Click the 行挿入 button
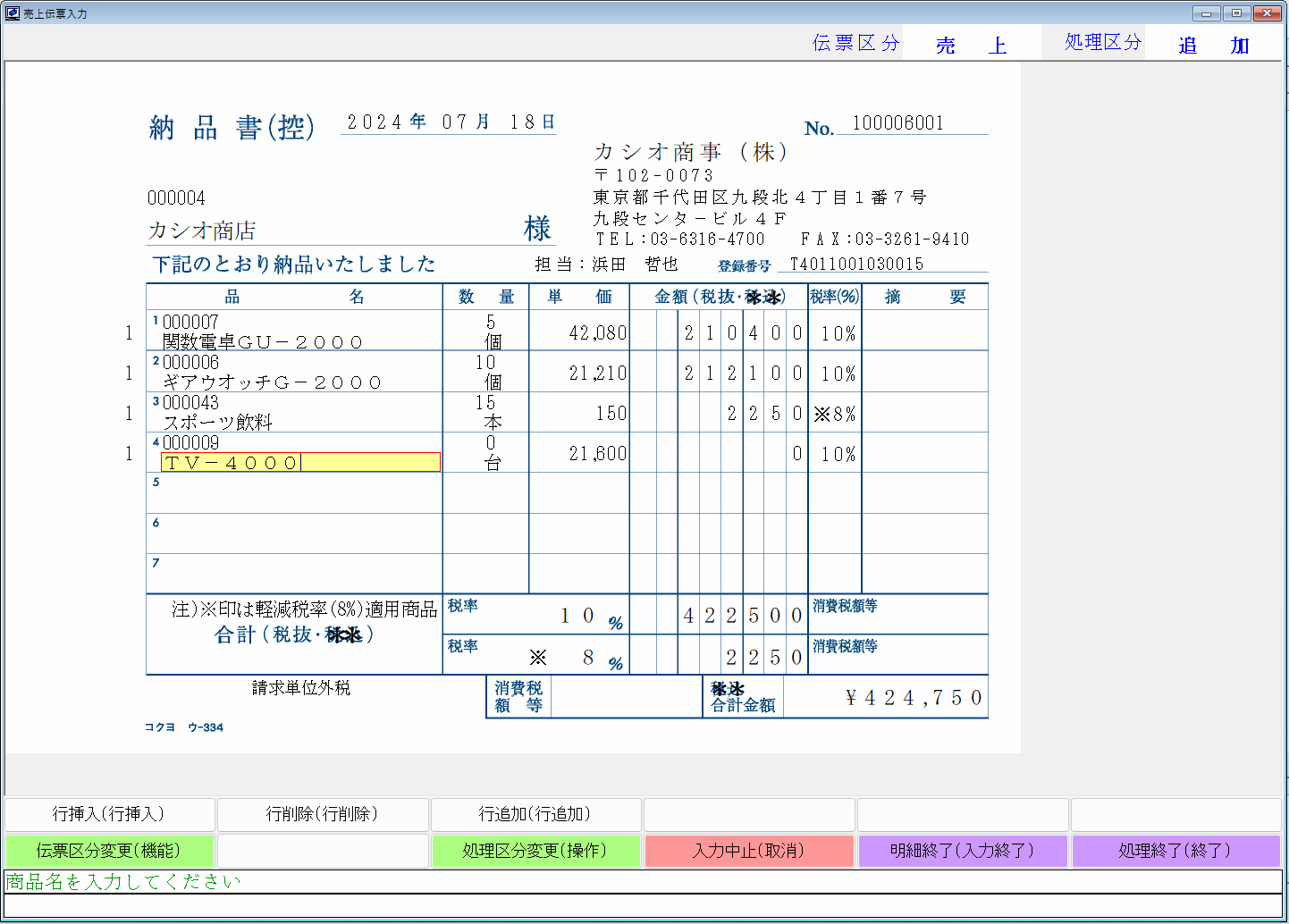The image size is (1289, 924). 109,814
